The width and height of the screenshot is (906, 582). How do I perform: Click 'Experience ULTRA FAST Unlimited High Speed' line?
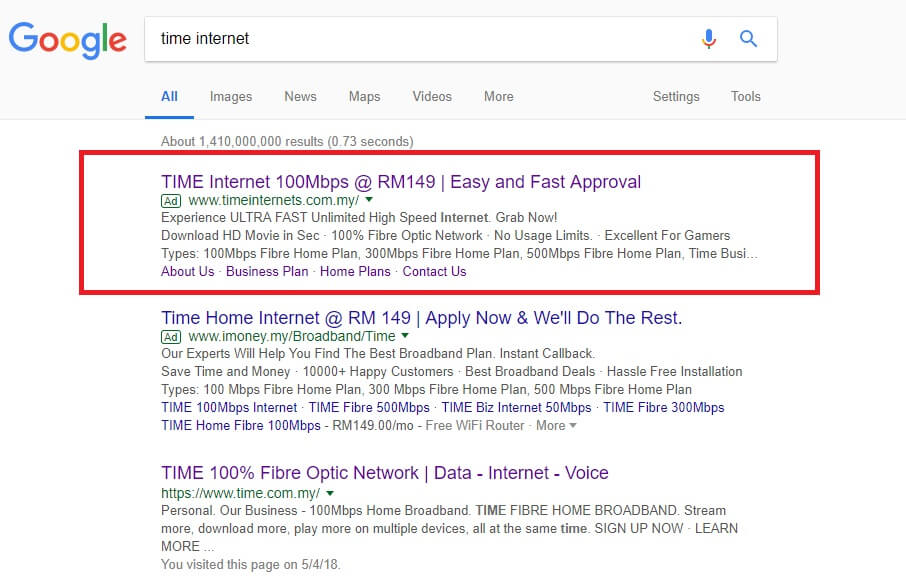[x=359, y=217]
